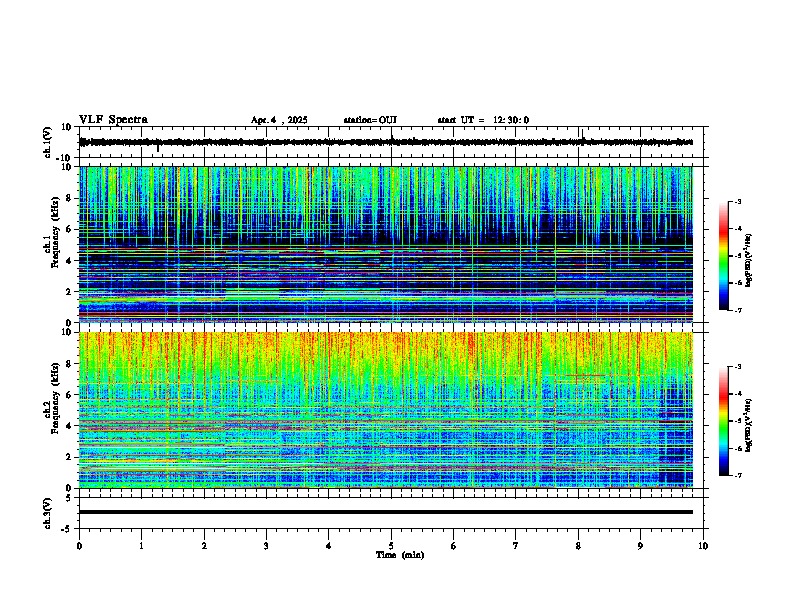792x612 pixels.
Task: Click the "8" kHz tick on ch.1 frequency axis
Action: [x=70, y=198]
